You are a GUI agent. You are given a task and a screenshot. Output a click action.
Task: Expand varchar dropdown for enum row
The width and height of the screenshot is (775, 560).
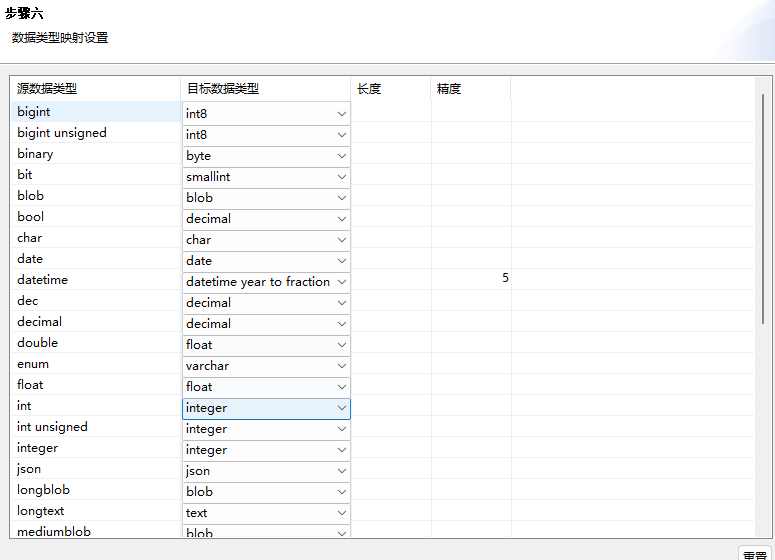point(266,366)
